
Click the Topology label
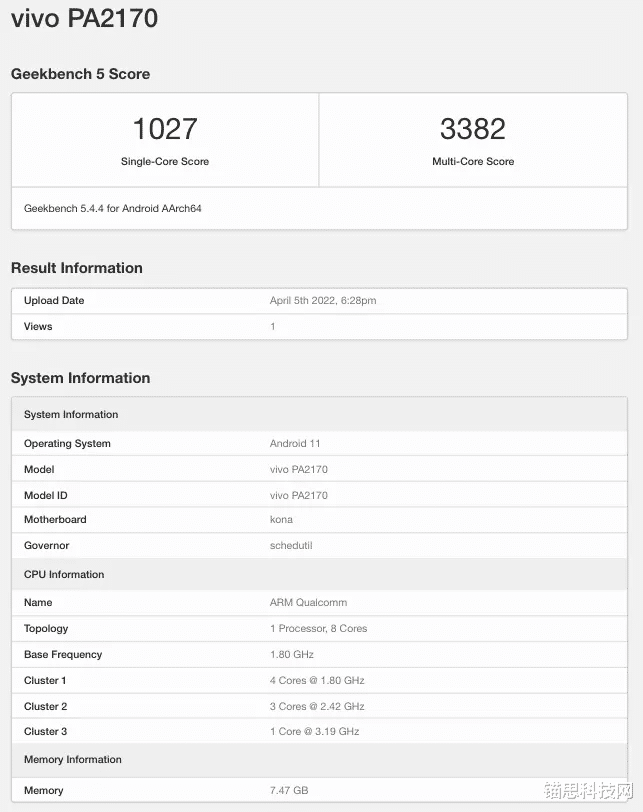pyautogui.click(x=46, y=628)
